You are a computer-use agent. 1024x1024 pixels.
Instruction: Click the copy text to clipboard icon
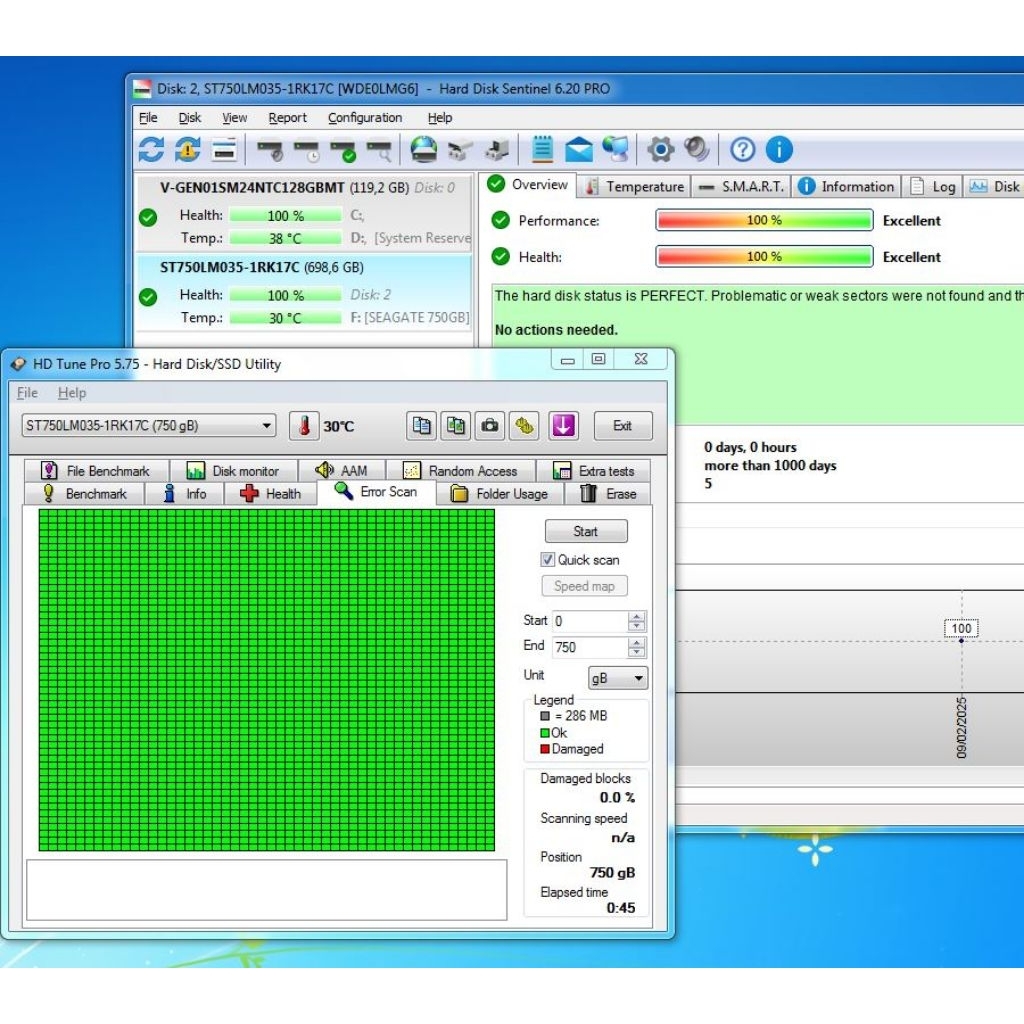421,426
